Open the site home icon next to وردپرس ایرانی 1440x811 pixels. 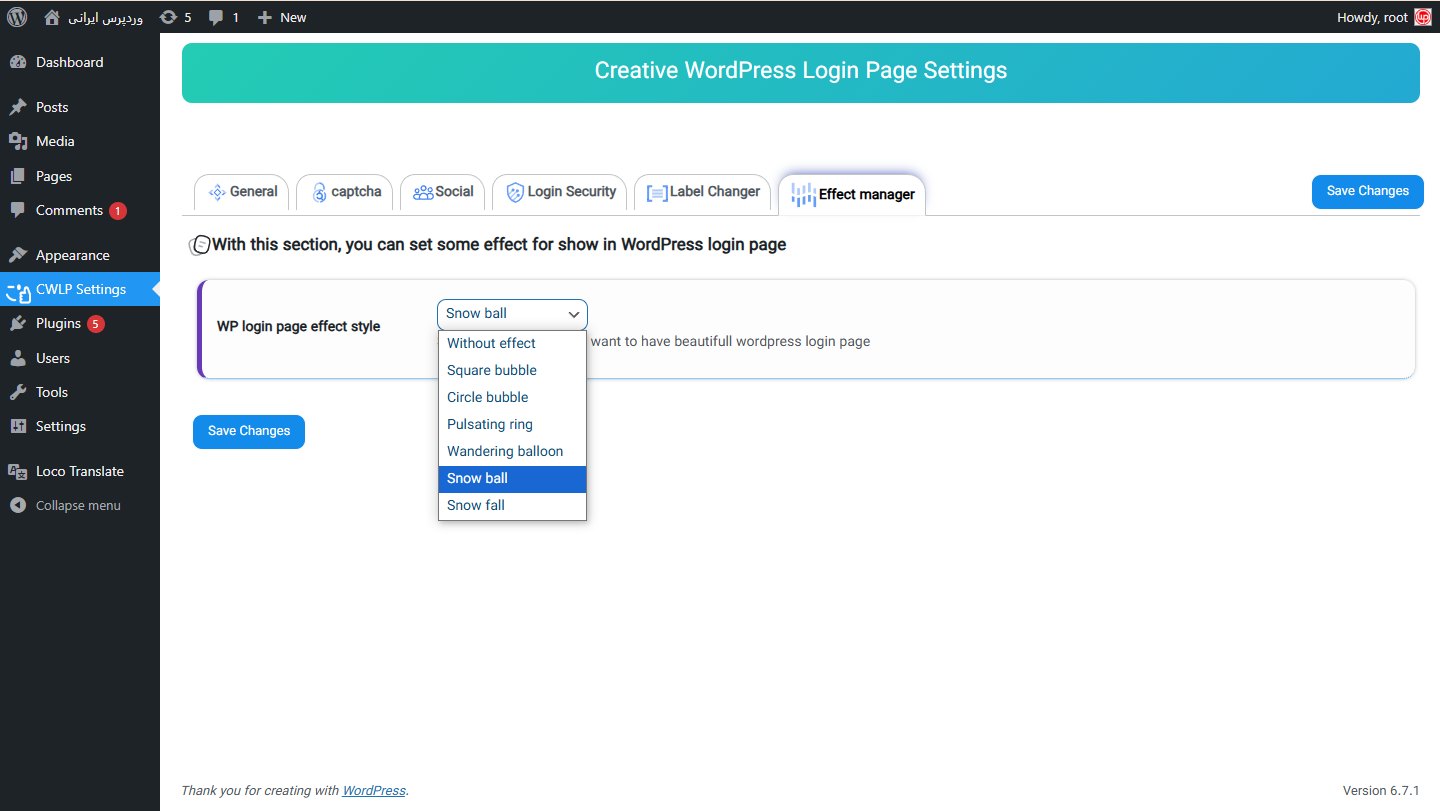pyautogui.click(x=52, y=16)
